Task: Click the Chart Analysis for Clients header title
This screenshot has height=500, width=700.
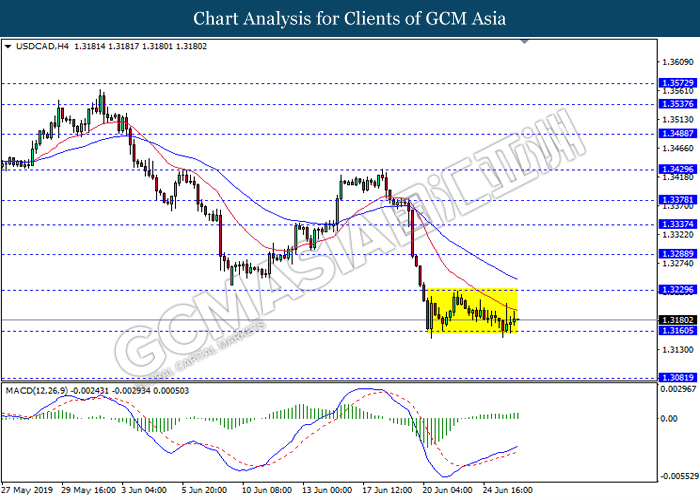Action: [x=350, y=19]
